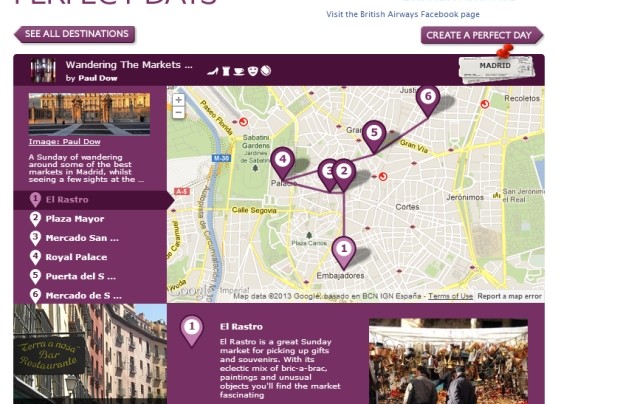The width and height of the screenshot is (620, 404).
Task: Select map pin number 3
Action: (327, 175)
